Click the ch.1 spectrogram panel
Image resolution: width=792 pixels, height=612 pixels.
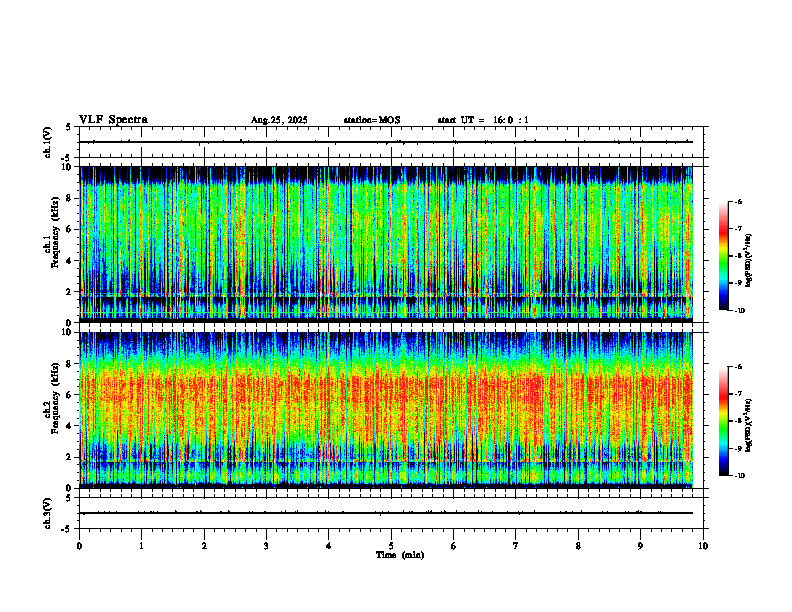pyautogui.click(x=386, y=244)
